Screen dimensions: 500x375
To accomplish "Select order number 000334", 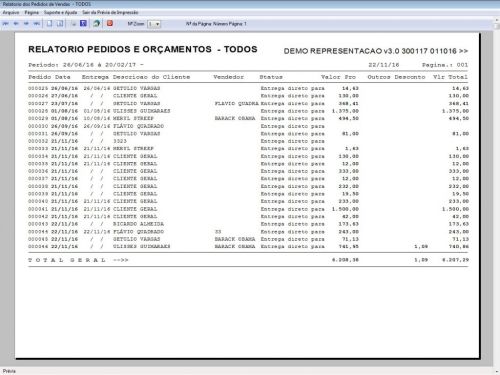I will (38, 156).
